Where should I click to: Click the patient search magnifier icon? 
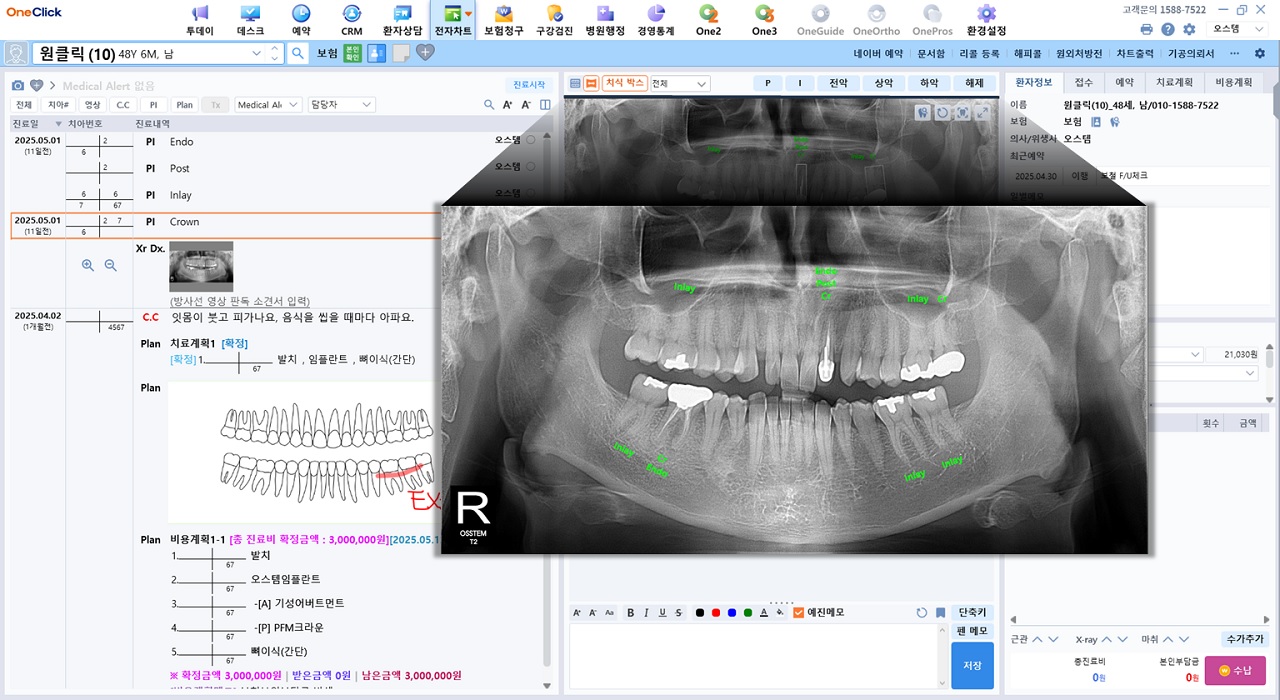[298, 53]
